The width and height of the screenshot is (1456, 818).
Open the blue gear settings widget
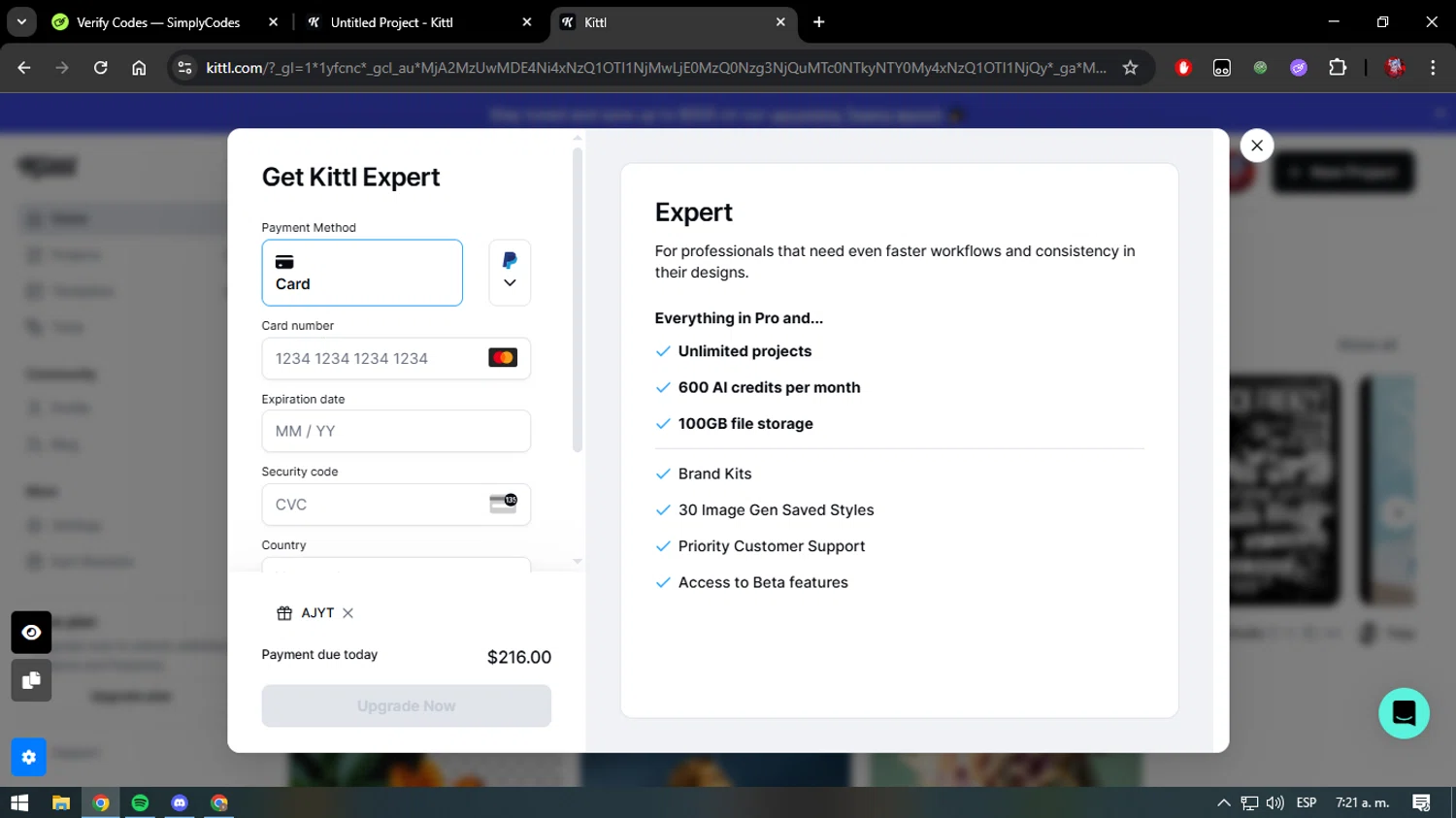pos(28,757)
